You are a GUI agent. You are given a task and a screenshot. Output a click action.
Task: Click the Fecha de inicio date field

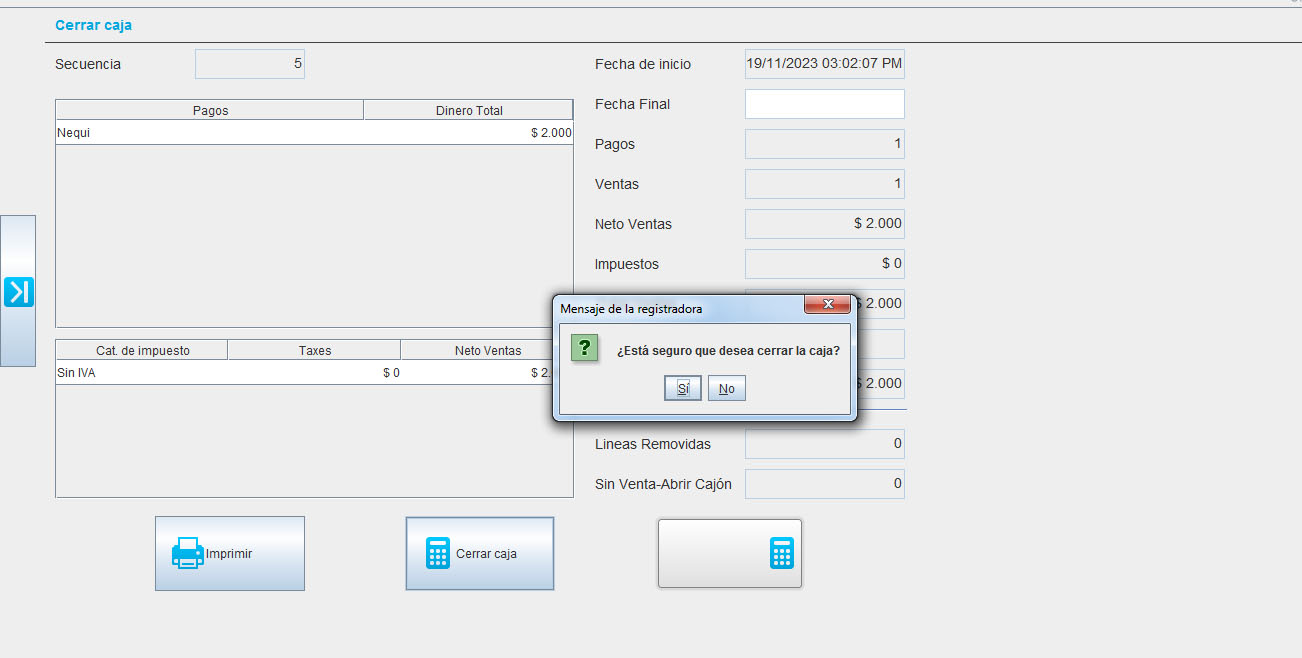(824, 64)
